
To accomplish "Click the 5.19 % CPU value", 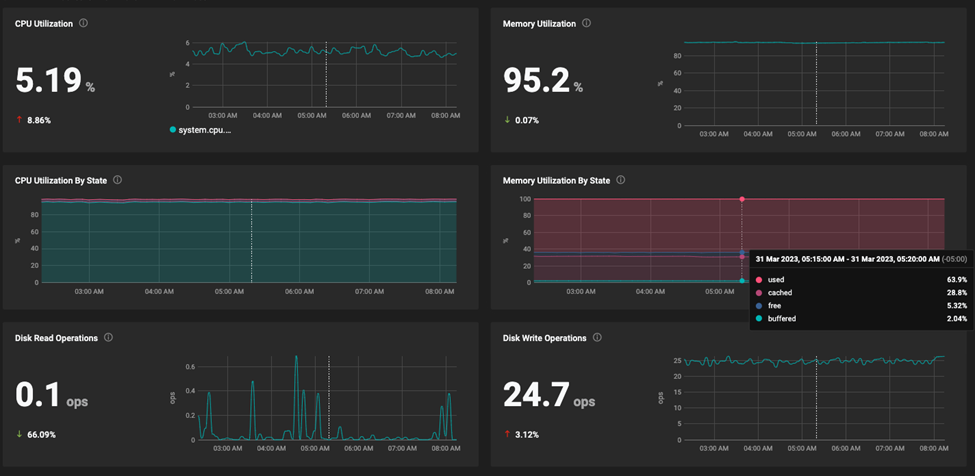I will (55, 80).
